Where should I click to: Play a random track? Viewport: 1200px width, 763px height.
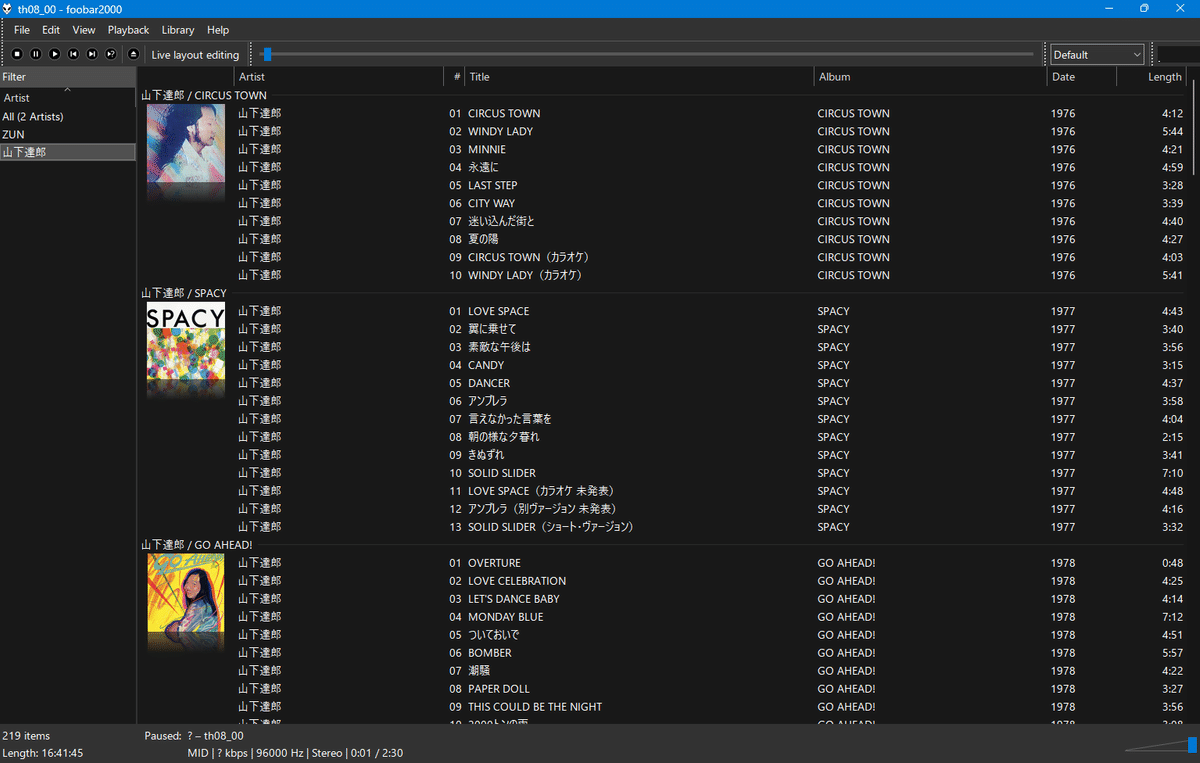click(x=111, y=54)
